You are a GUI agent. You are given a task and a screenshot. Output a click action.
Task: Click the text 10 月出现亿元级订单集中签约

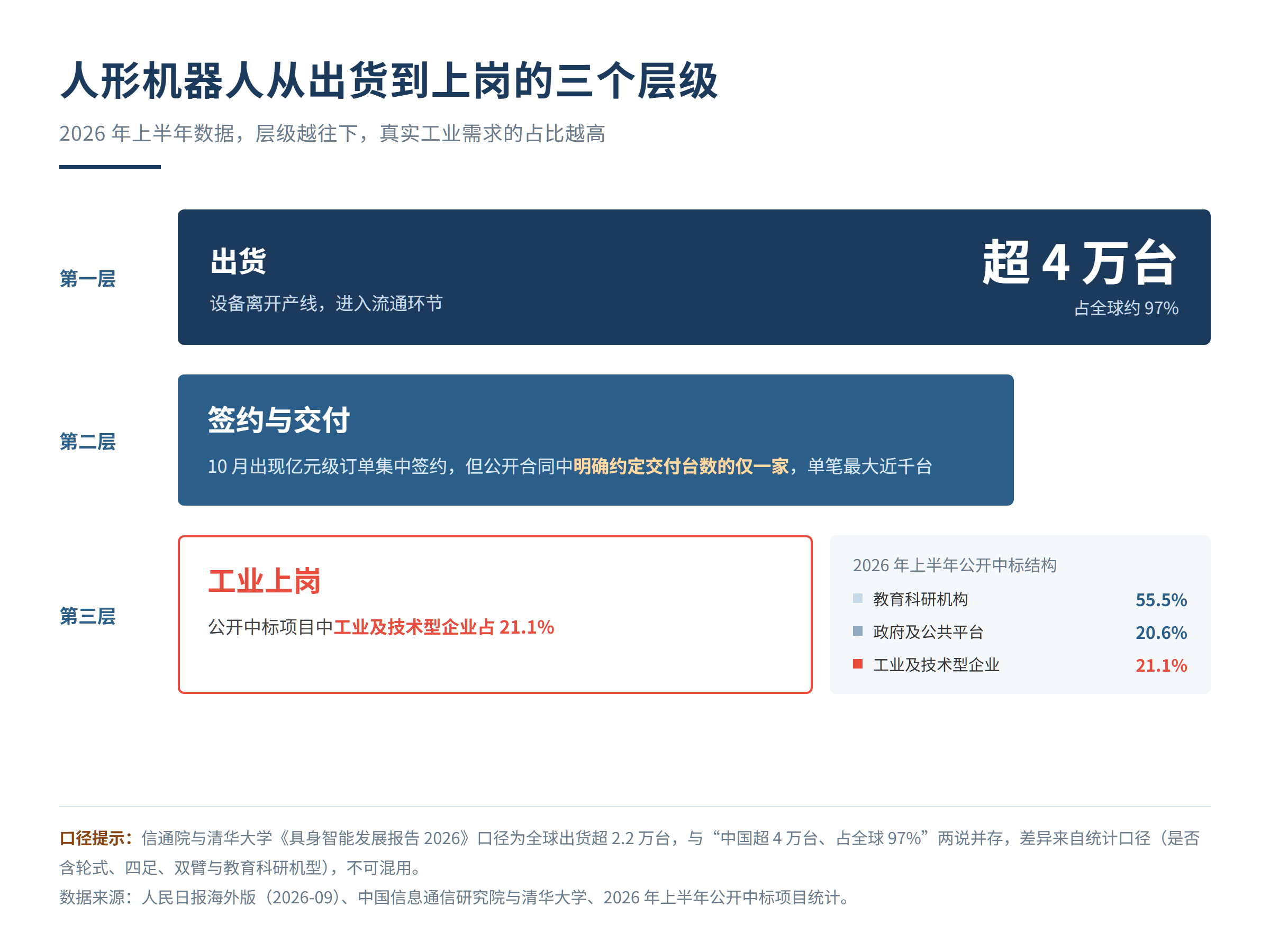326,466
